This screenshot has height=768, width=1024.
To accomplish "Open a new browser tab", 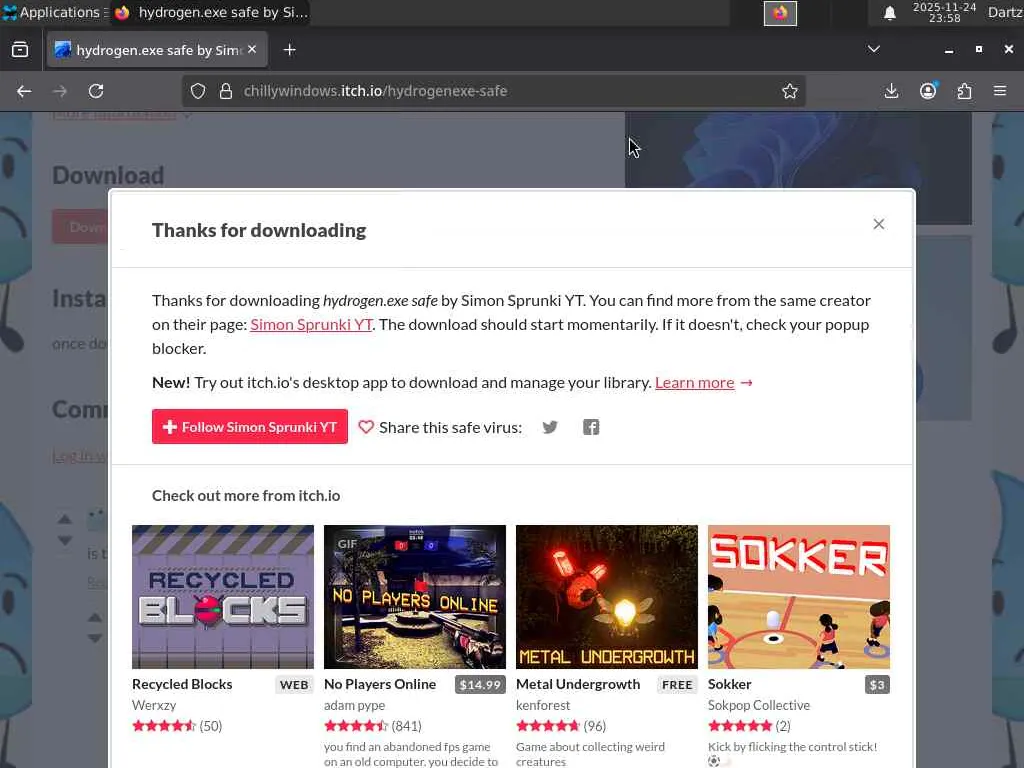I will pyautogui.click(x=289, y=50).
